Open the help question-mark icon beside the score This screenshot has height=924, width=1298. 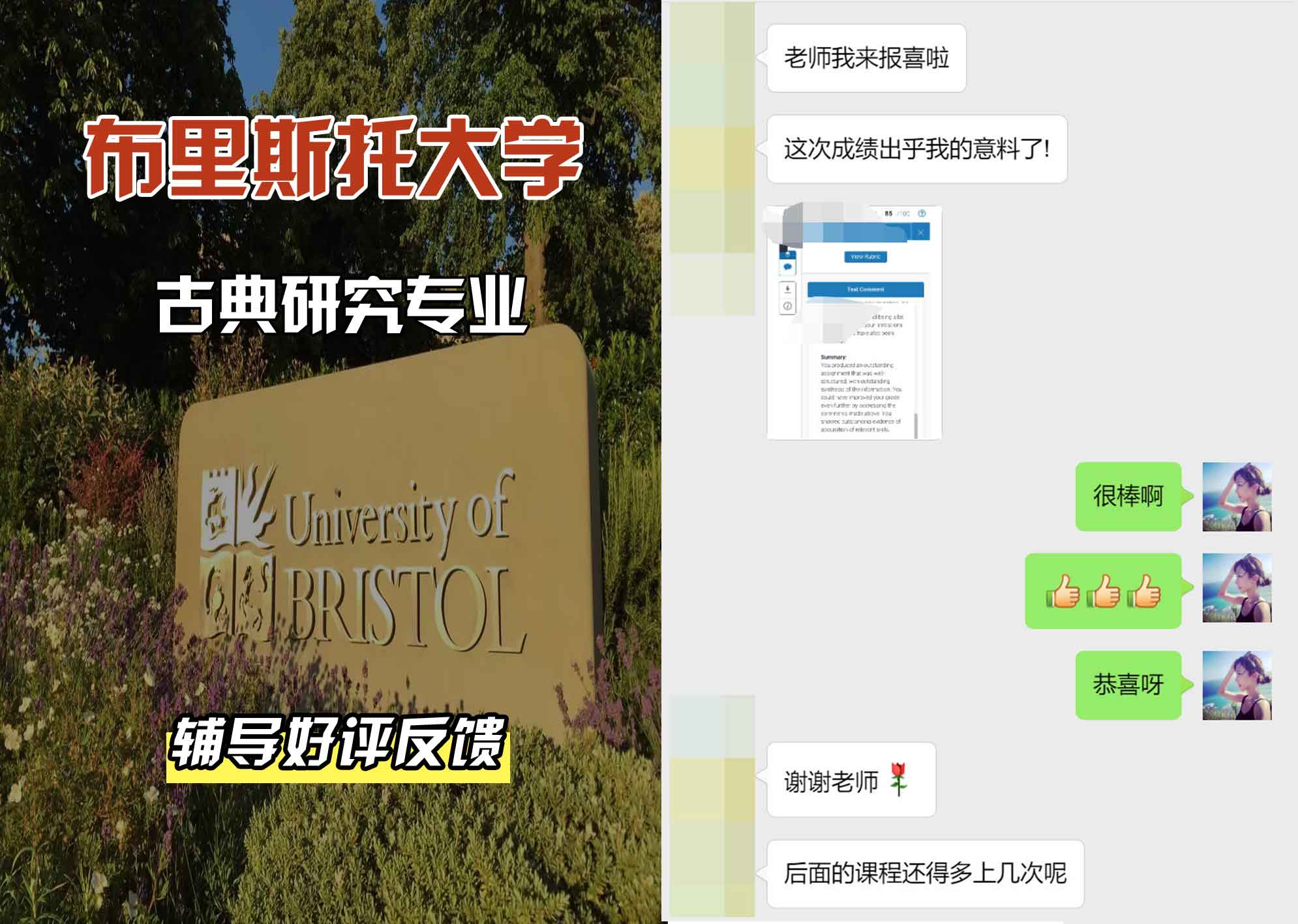[922, 214]
